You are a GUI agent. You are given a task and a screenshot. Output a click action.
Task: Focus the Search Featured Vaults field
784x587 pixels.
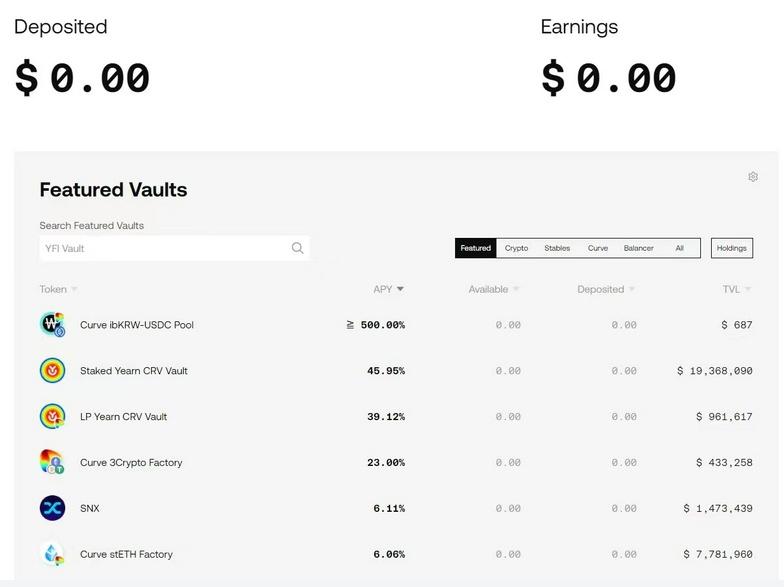(165, 248)
